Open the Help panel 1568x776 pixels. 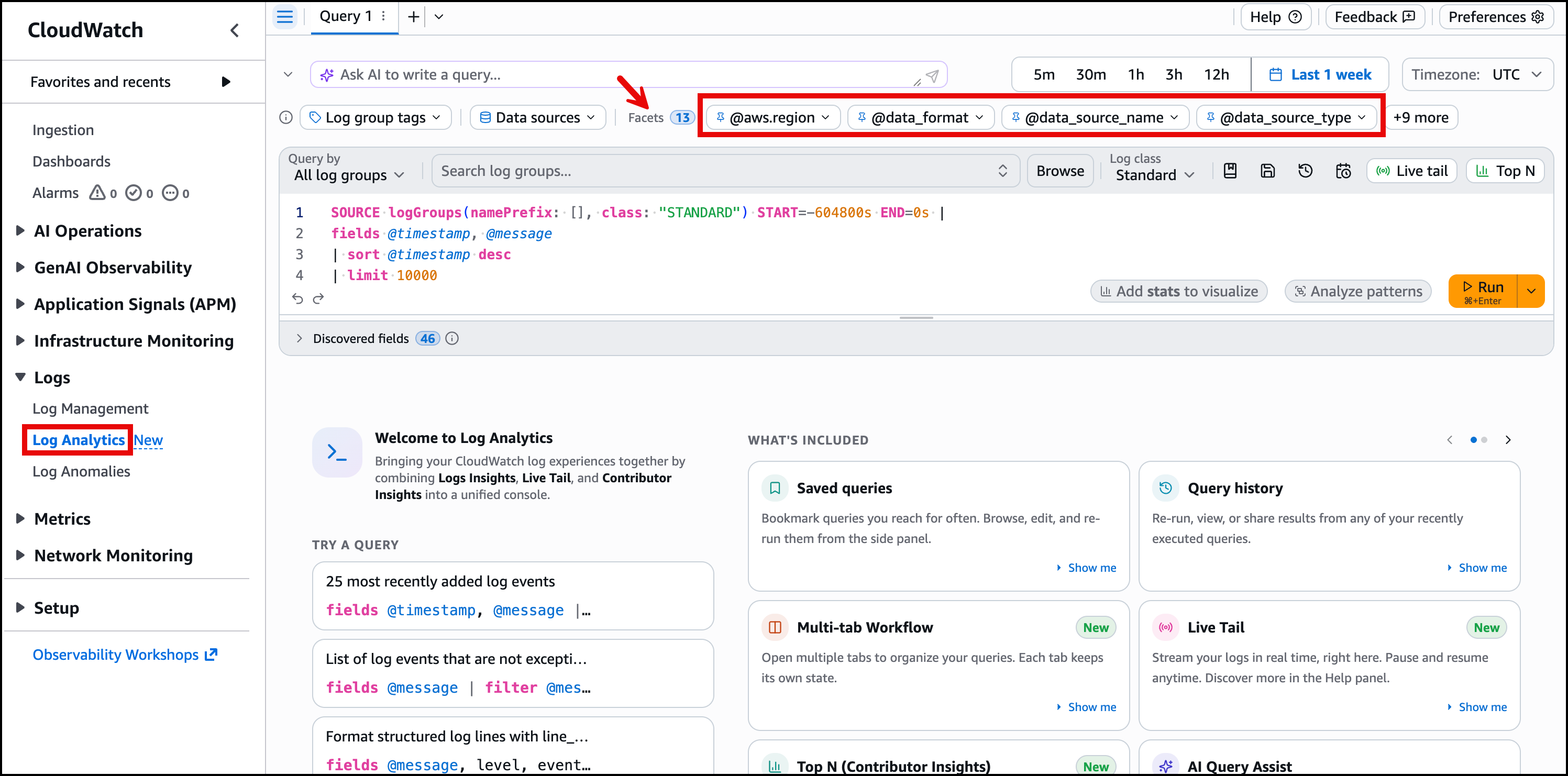pyautogui.click(x=1275, y=17)
